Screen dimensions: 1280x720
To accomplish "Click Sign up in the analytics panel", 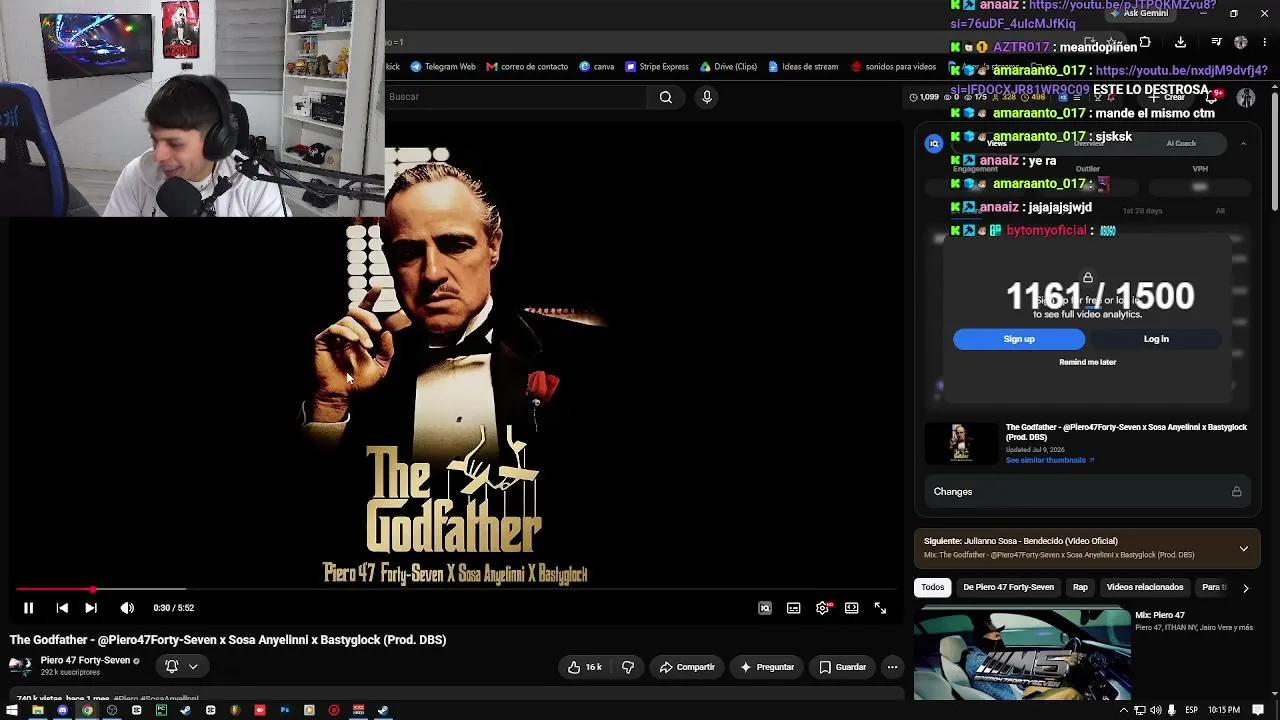I will click(x=1019, y=339).
